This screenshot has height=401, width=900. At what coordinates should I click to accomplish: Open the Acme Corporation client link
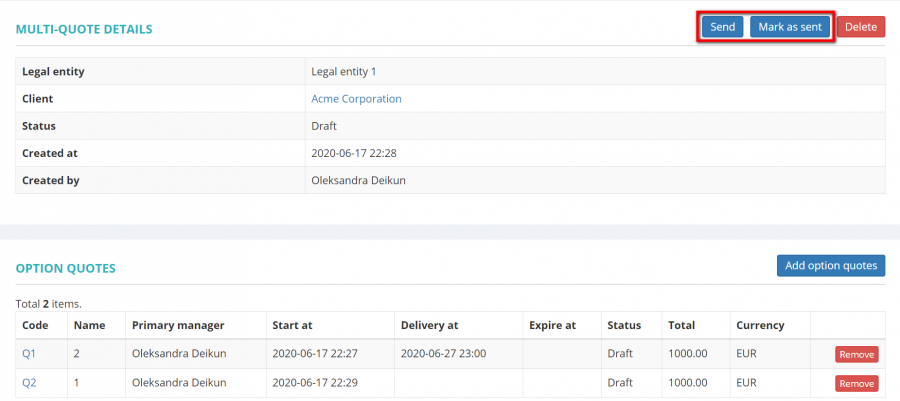click(x=356, y=99)
